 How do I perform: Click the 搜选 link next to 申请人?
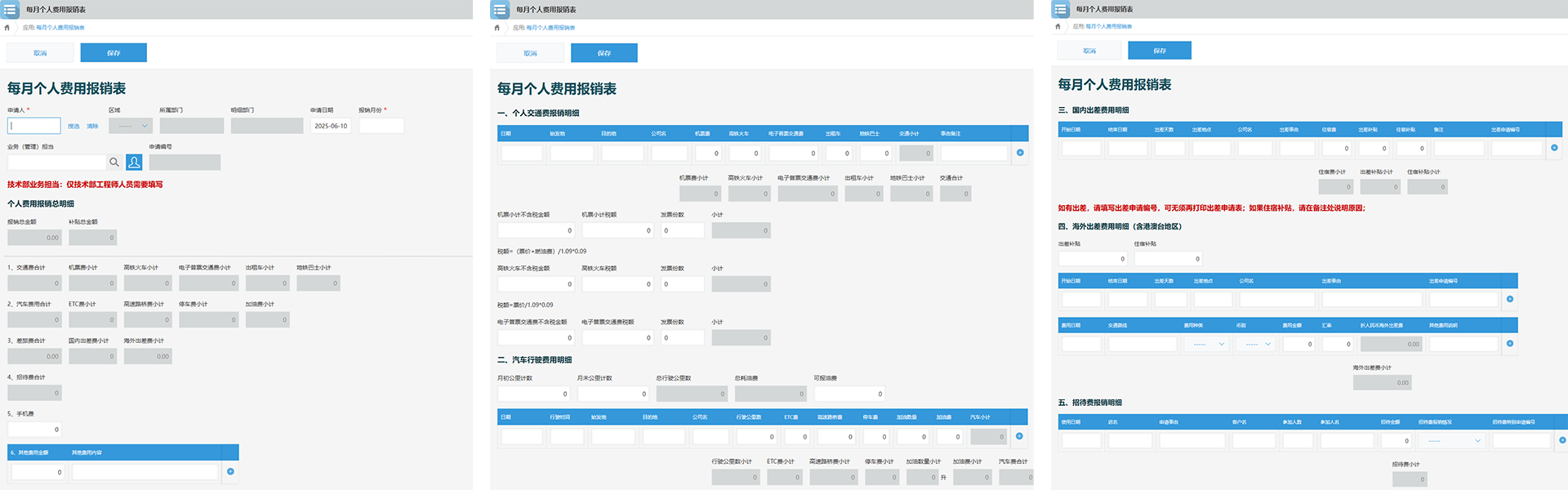pyautogui.click(x=73, y=126)
